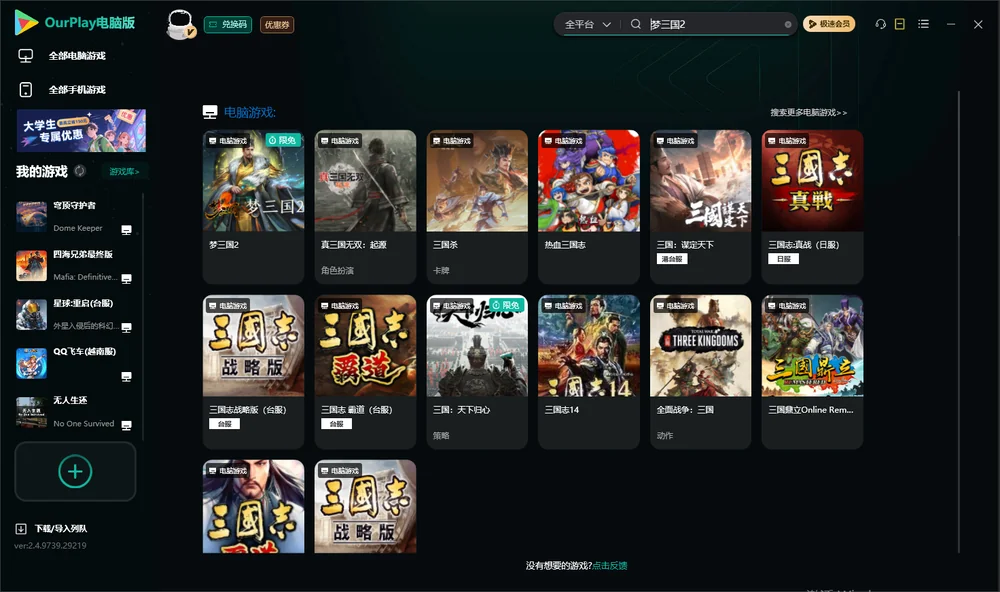Click the yellow mini-window icon in title bar
The image size is (1000, 592).
point(900,24)
